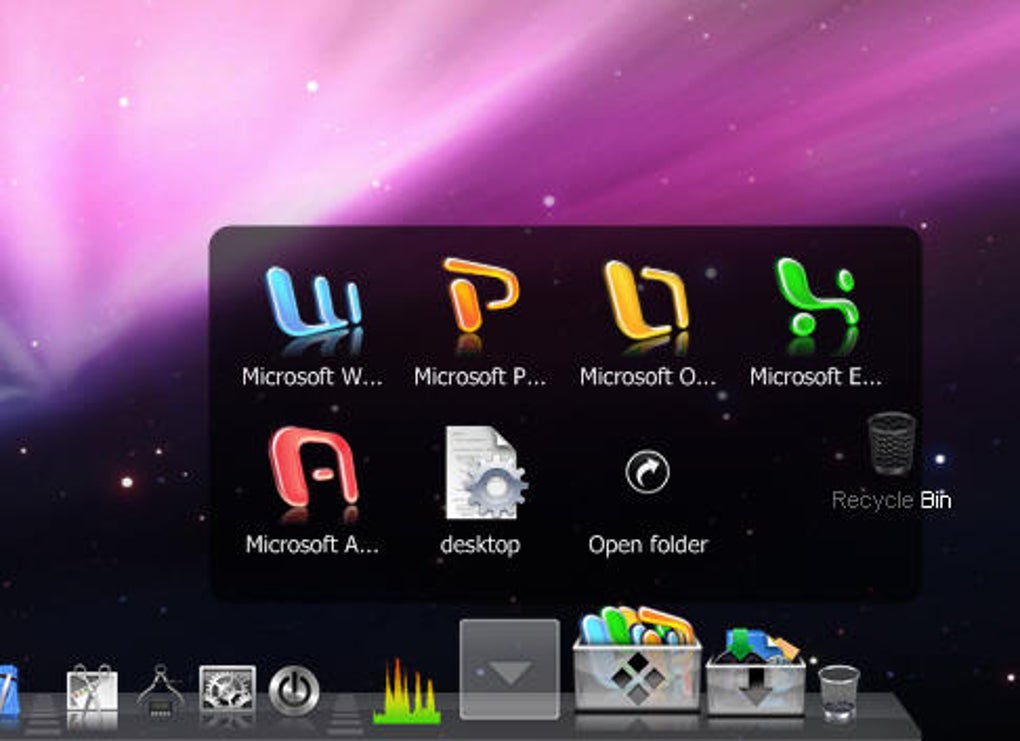Viewport: 1020px width, 741px height.
Task: Click the Open folder arrow
Action: pos(647,472)
